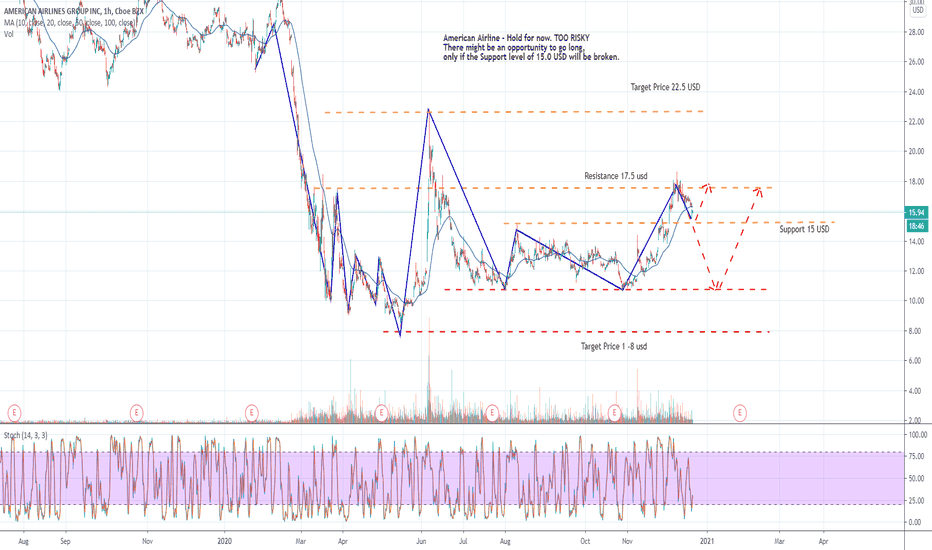The height and width of the screenshot is (550, 932).
Task: Open the Stoch (14, 3, 3) indicator legend
Action: point(26,435)
